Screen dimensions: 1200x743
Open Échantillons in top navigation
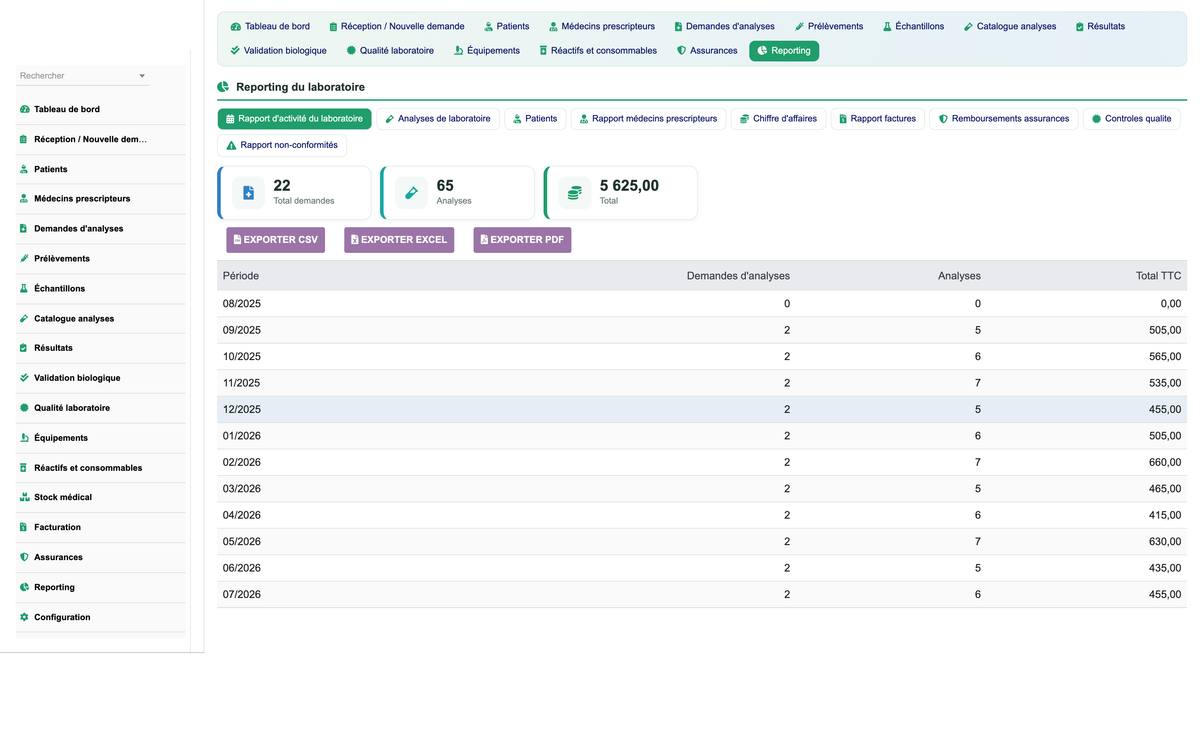[914, 26]
